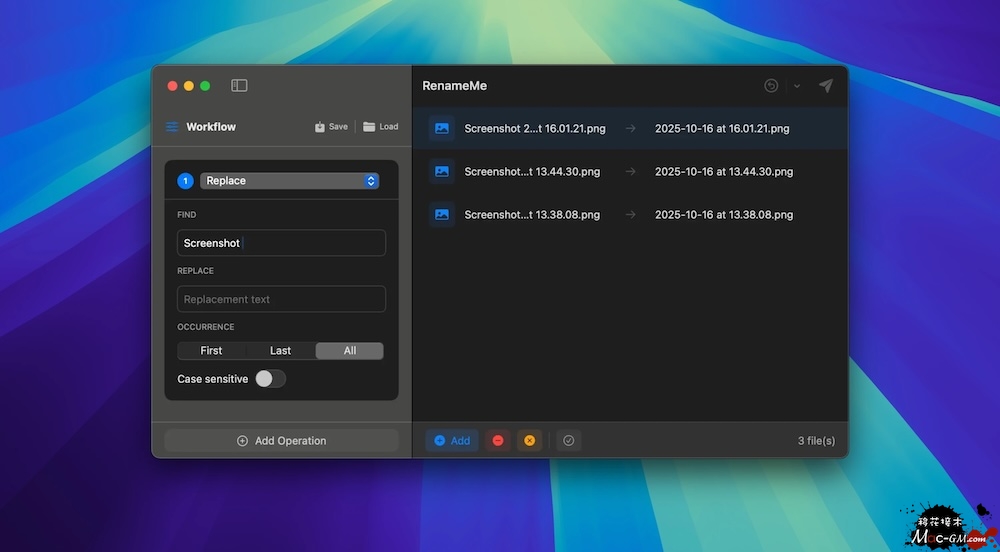The height and width of the screenshot is (552, 1000).
Task: Click the undo history icon
Action: click(x=771, y=86)
